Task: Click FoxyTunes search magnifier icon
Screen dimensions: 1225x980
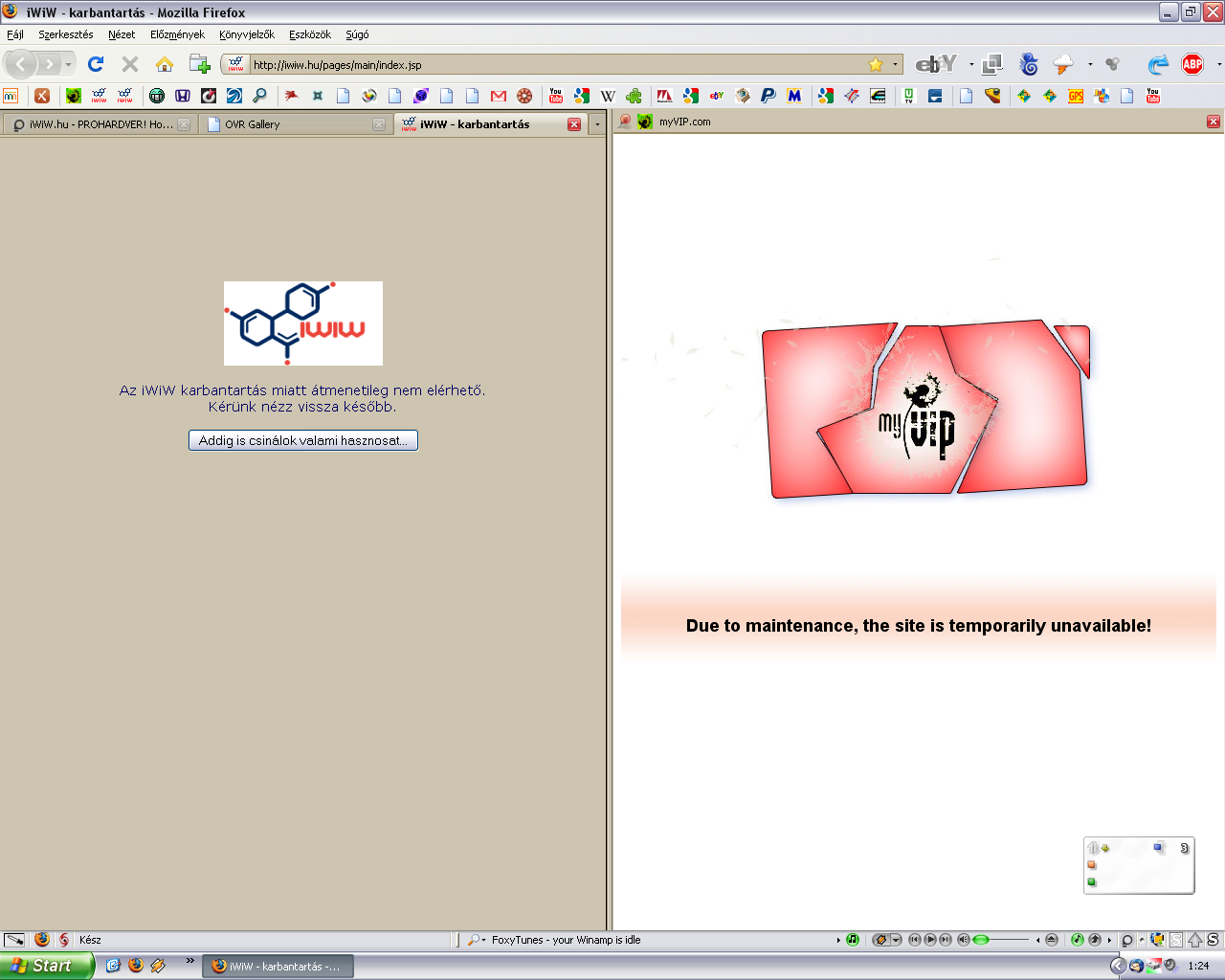Action: (474, 940)
